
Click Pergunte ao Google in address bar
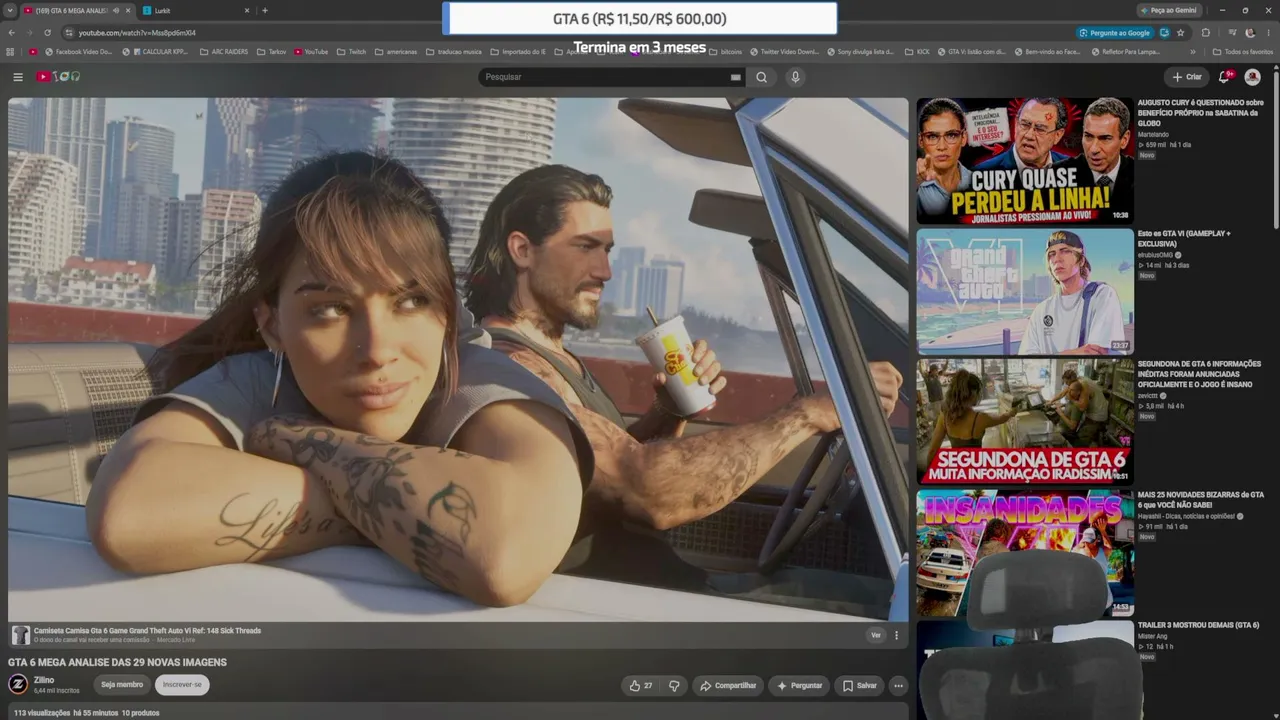point(1113,33)
